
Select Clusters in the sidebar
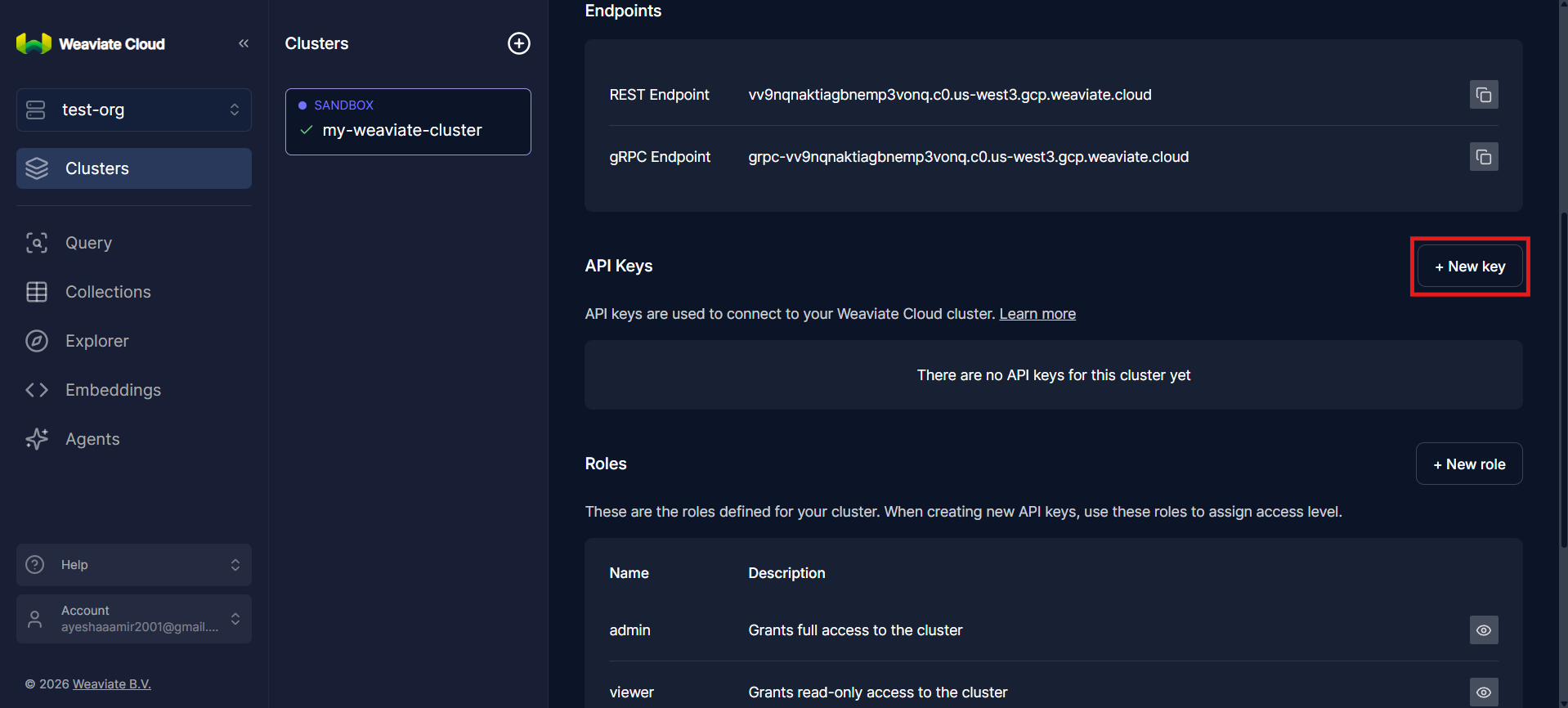[x=134, y=168]
